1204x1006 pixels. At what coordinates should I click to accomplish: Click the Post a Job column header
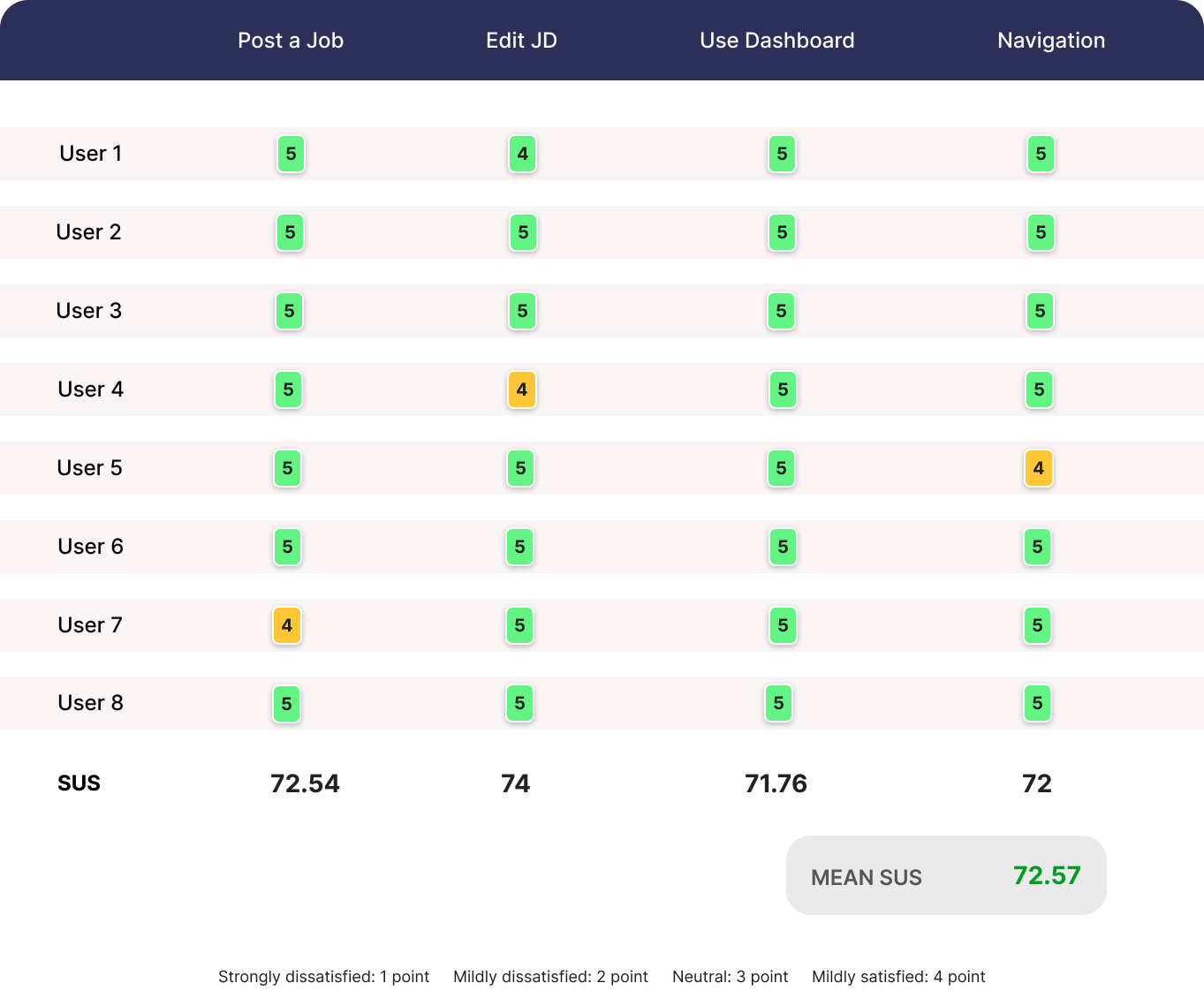point(291,41)
